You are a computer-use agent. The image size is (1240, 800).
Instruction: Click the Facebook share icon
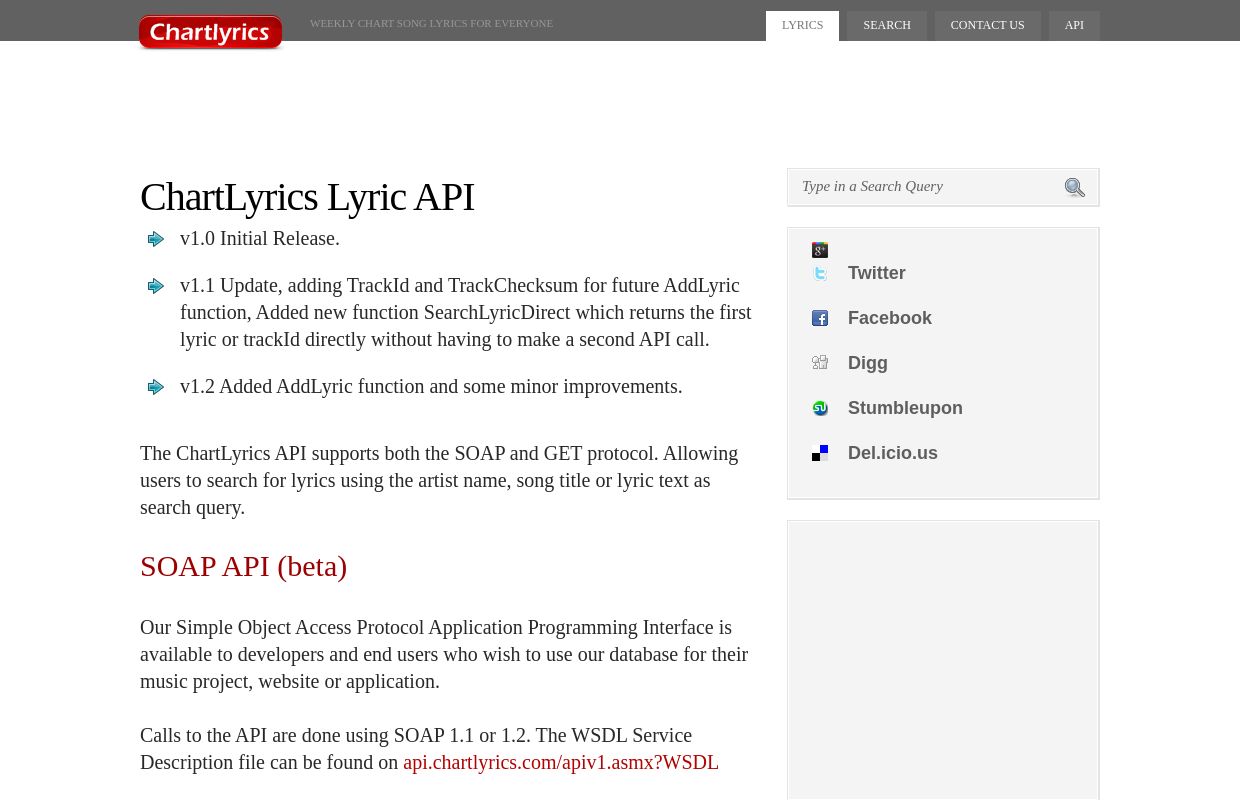pos(820,318)
